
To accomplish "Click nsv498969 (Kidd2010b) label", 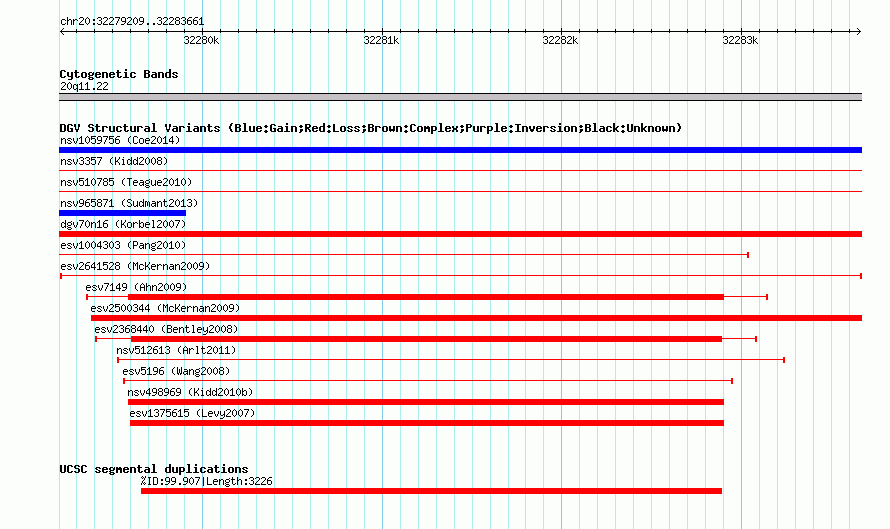I will [190, 392].
